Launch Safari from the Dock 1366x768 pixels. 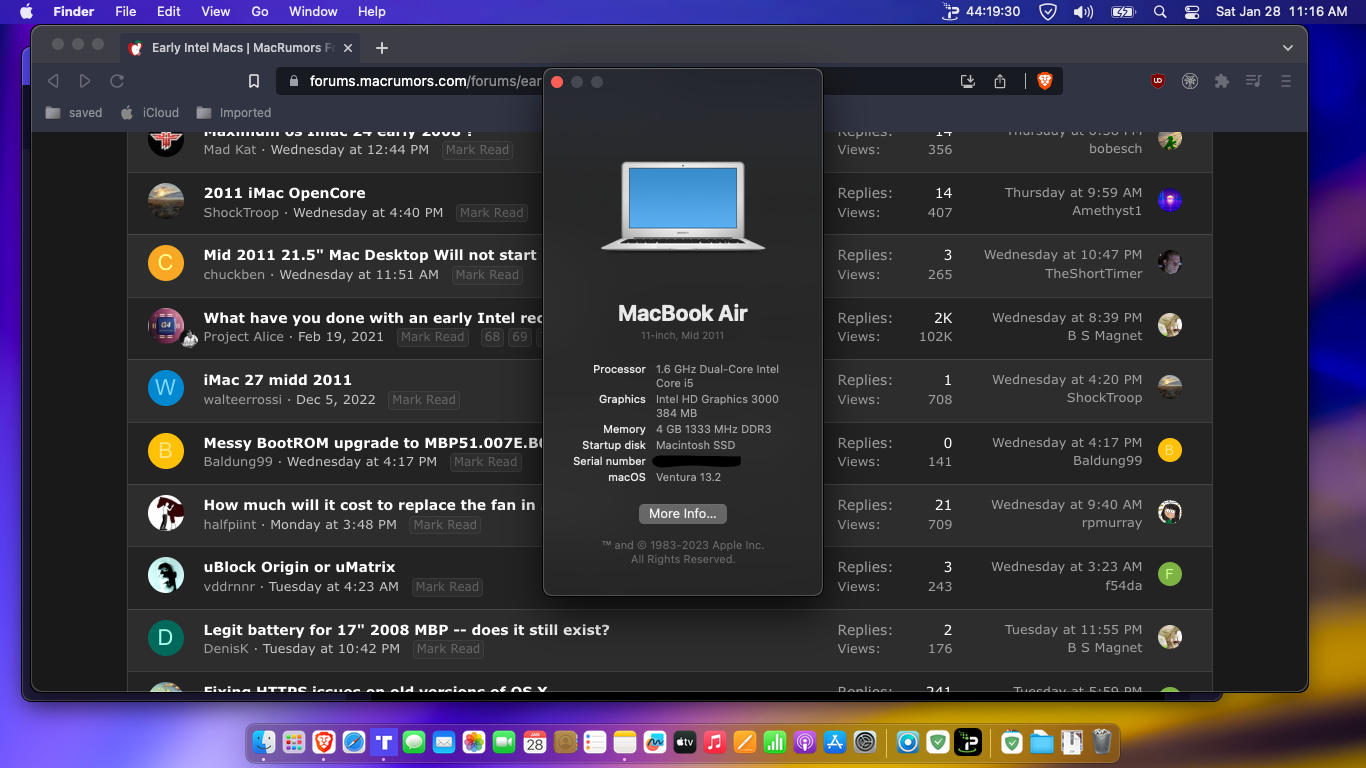[354, 742]
